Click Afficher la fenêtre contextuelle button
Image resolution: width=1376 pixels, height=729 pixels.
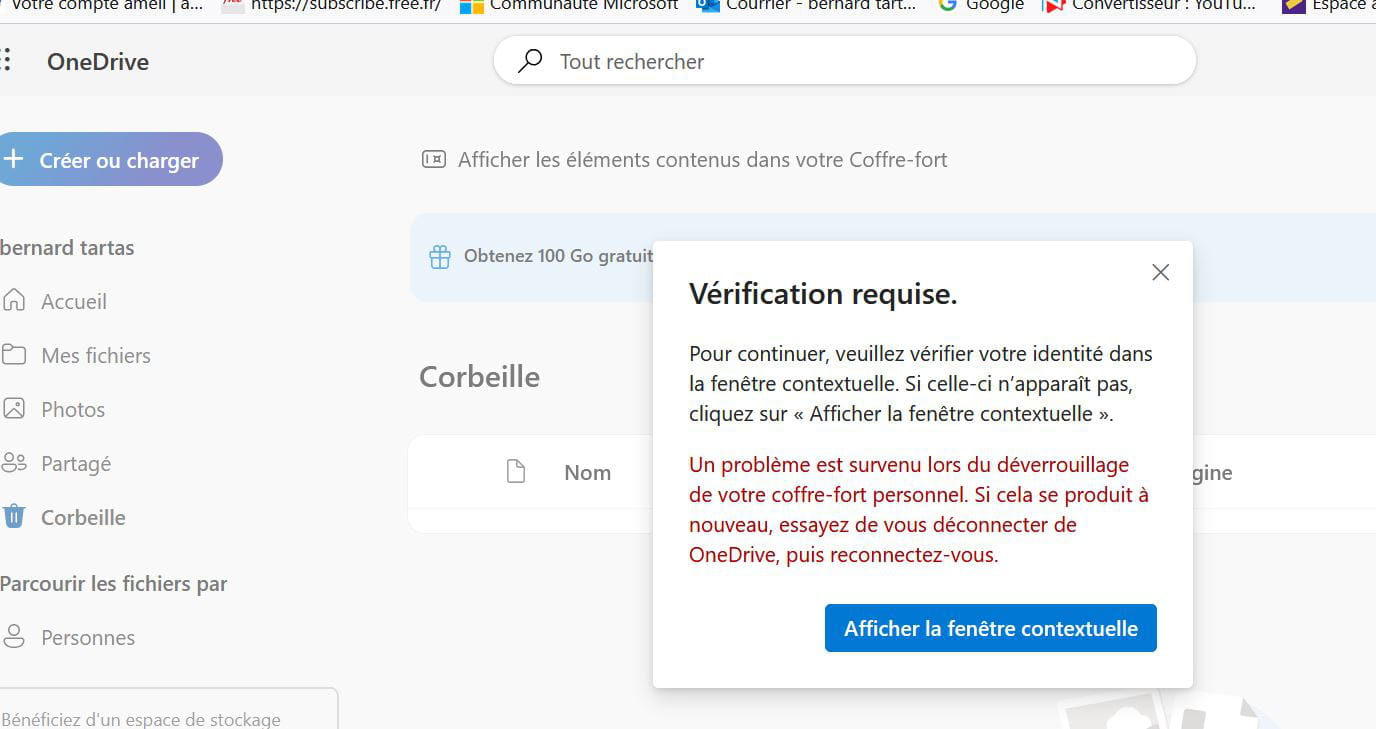click(x=991, y=628)
